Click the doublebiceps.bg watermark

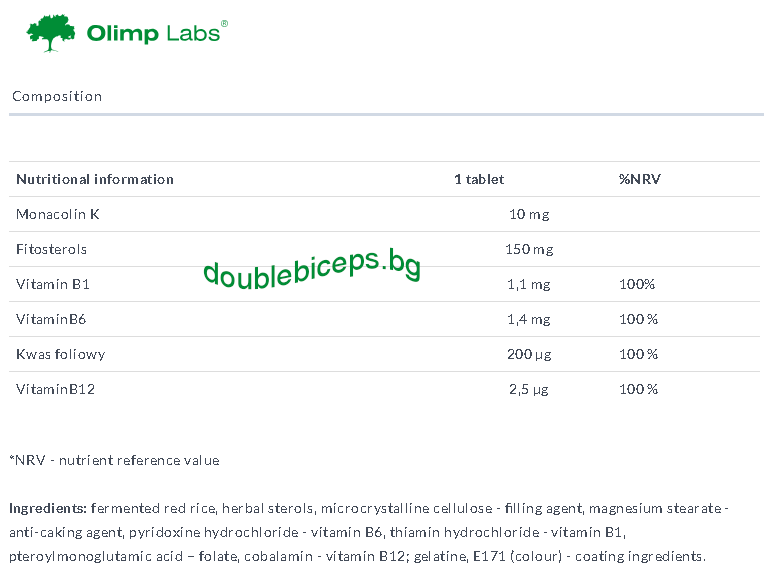coord(312,269)
